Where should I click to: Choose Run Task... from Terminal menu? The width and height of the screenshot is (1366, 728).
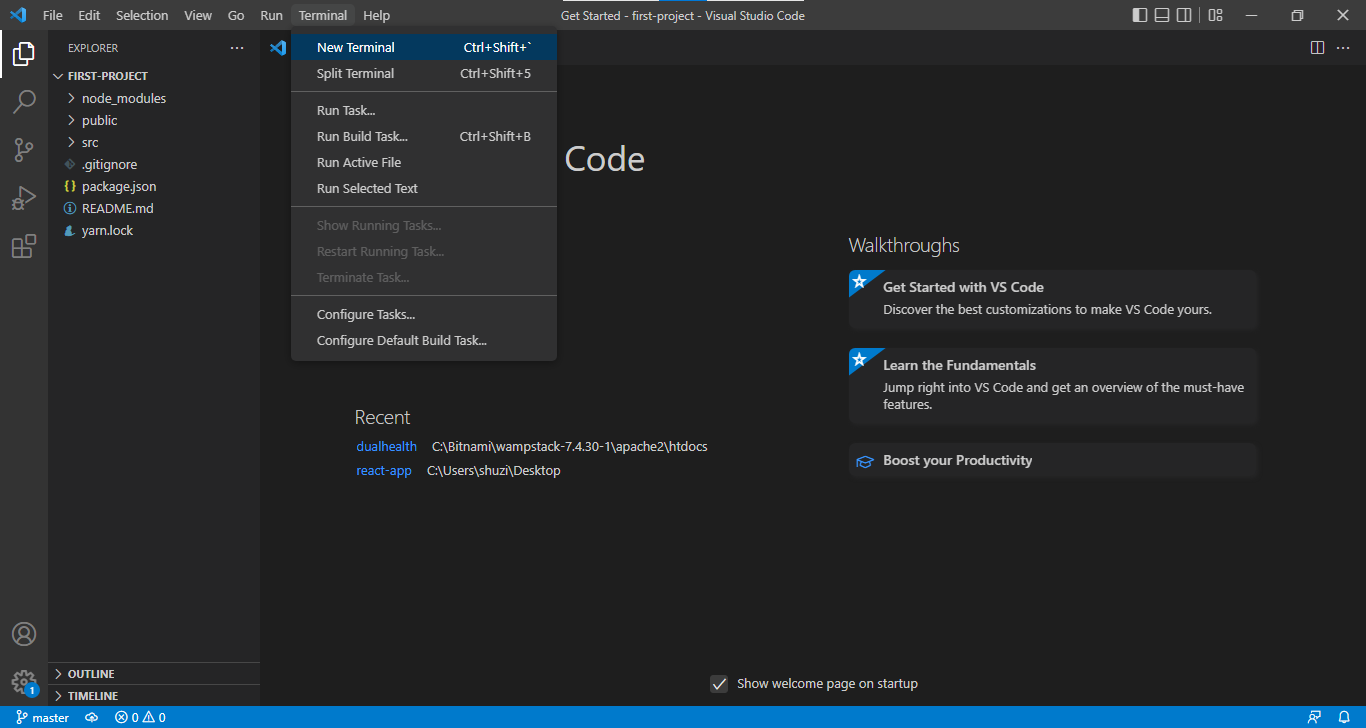[x=424, y=110]
